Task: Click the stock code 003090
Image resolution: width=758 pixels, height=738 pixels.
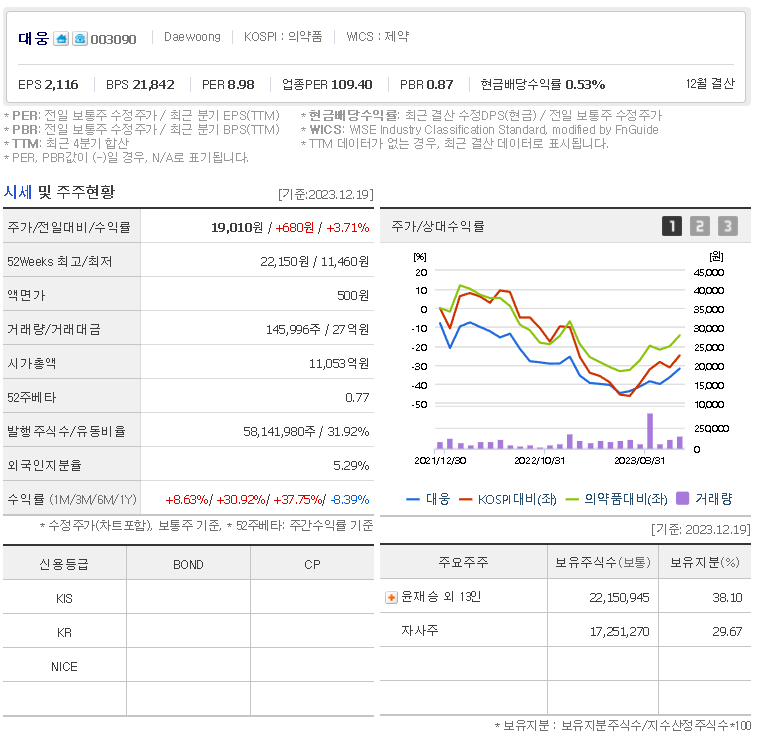Action: 113,39
